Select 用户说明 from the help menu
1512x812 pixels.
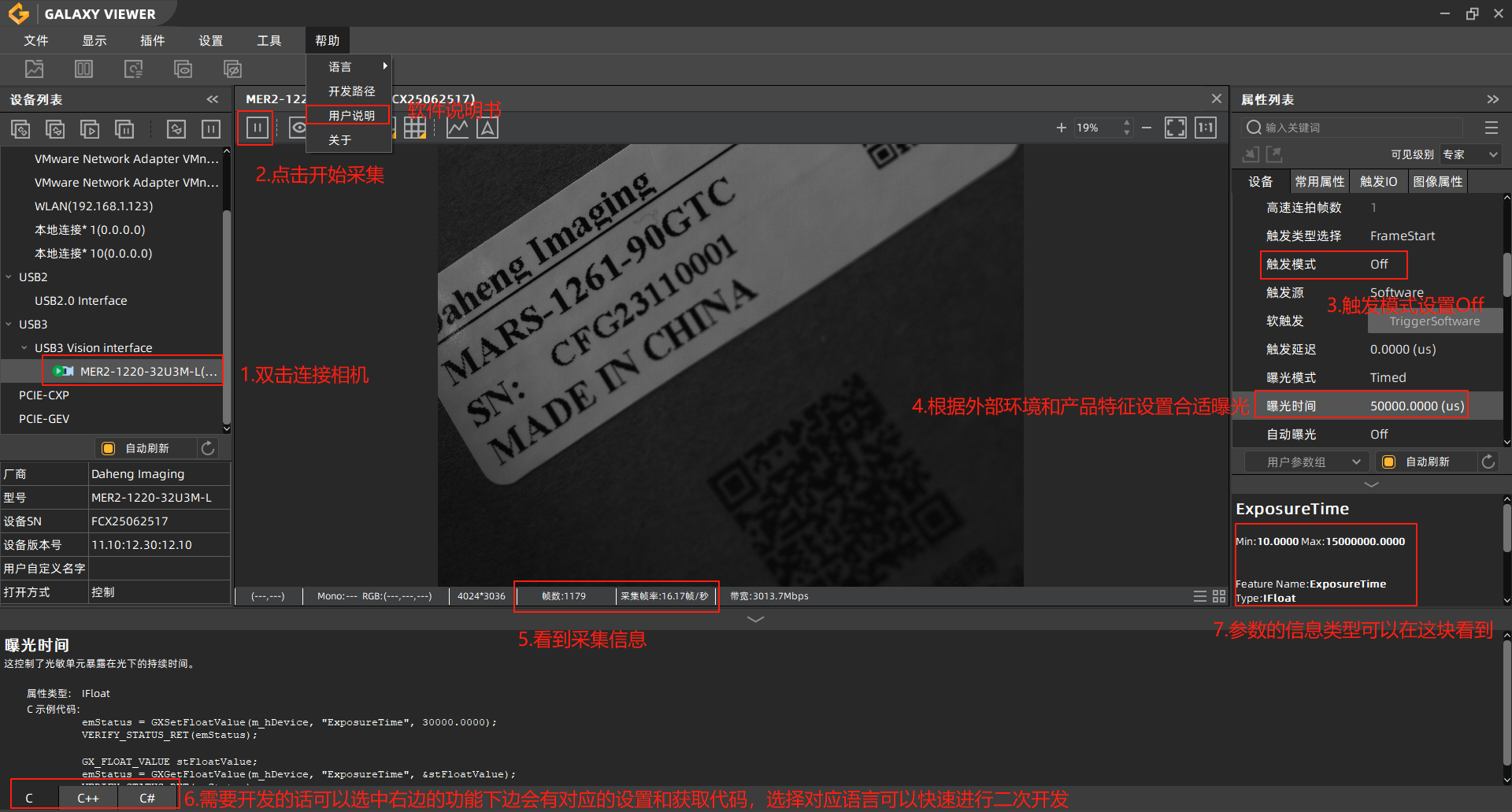coord(349,116)
